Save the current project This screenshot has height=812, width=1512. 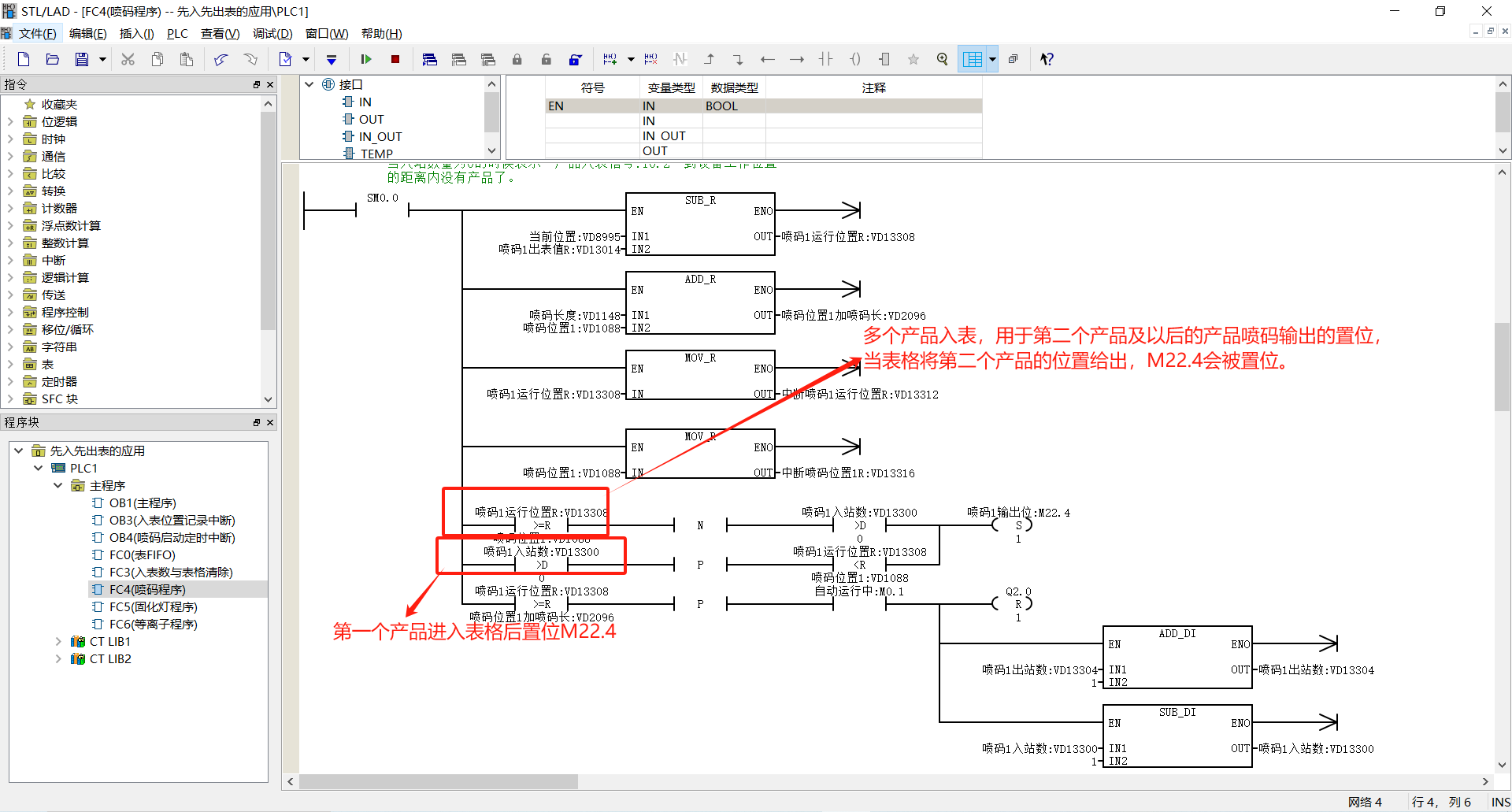point(82,59)
